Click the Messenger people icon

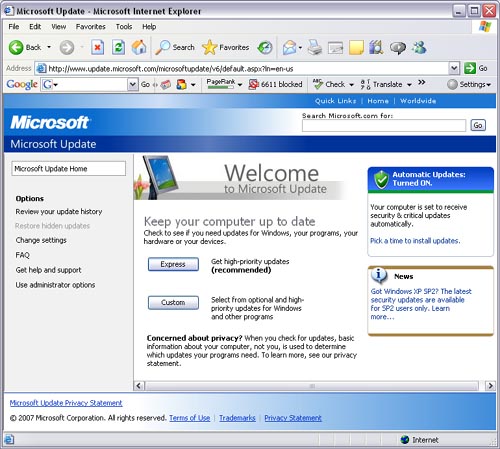click(419, 48)
